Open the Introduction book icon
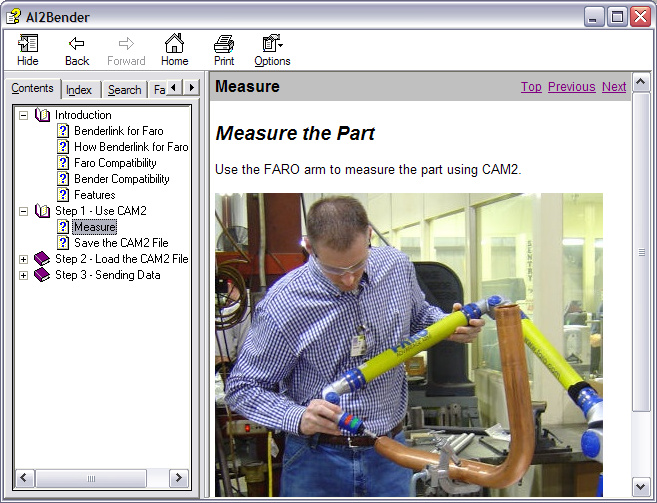This screenshot has height=503, width=657. click(x=42, y=115)
